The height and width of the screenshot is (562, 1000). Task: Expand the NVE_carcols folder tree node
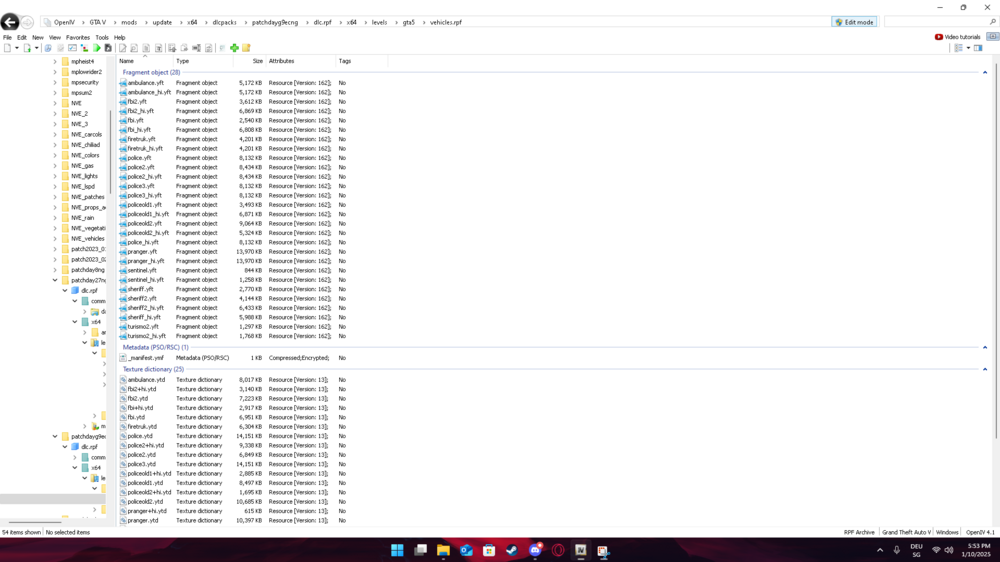(x=55, y=135)
